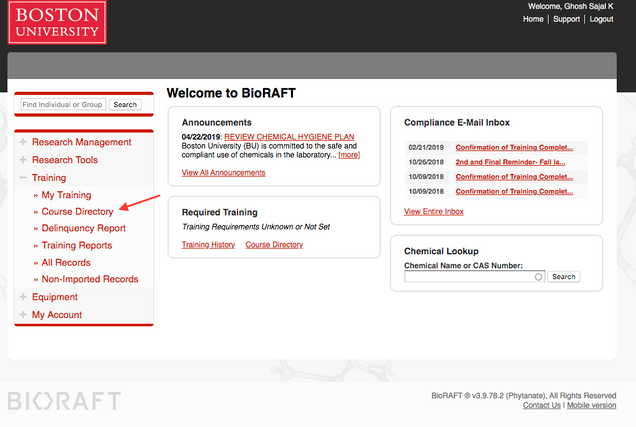Click the 02/21/2019 date in the inbox

(x=426, y=147)
